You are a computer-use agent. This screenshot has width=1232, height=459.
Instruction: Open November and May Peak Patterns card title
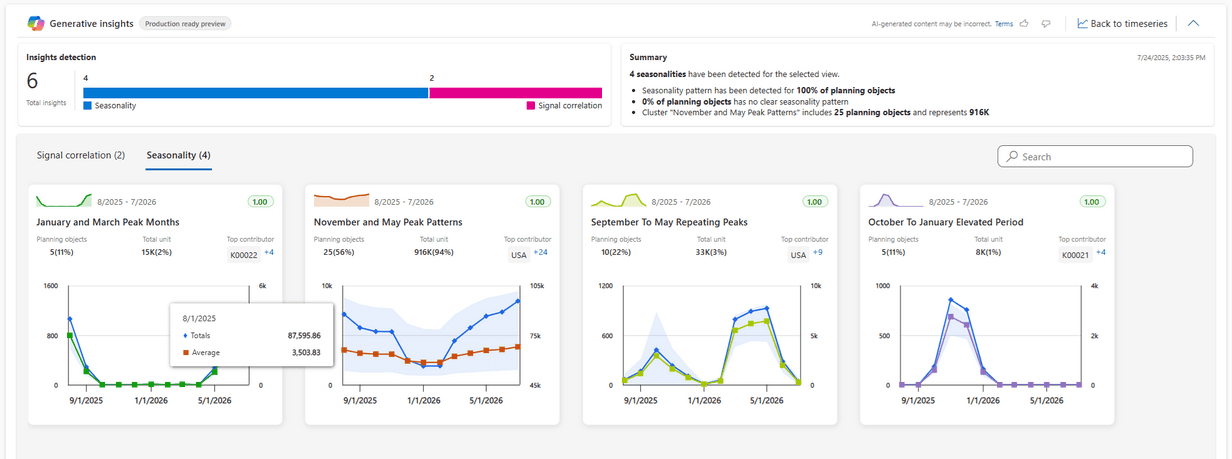pyautogui.click(x=388, y=222)
